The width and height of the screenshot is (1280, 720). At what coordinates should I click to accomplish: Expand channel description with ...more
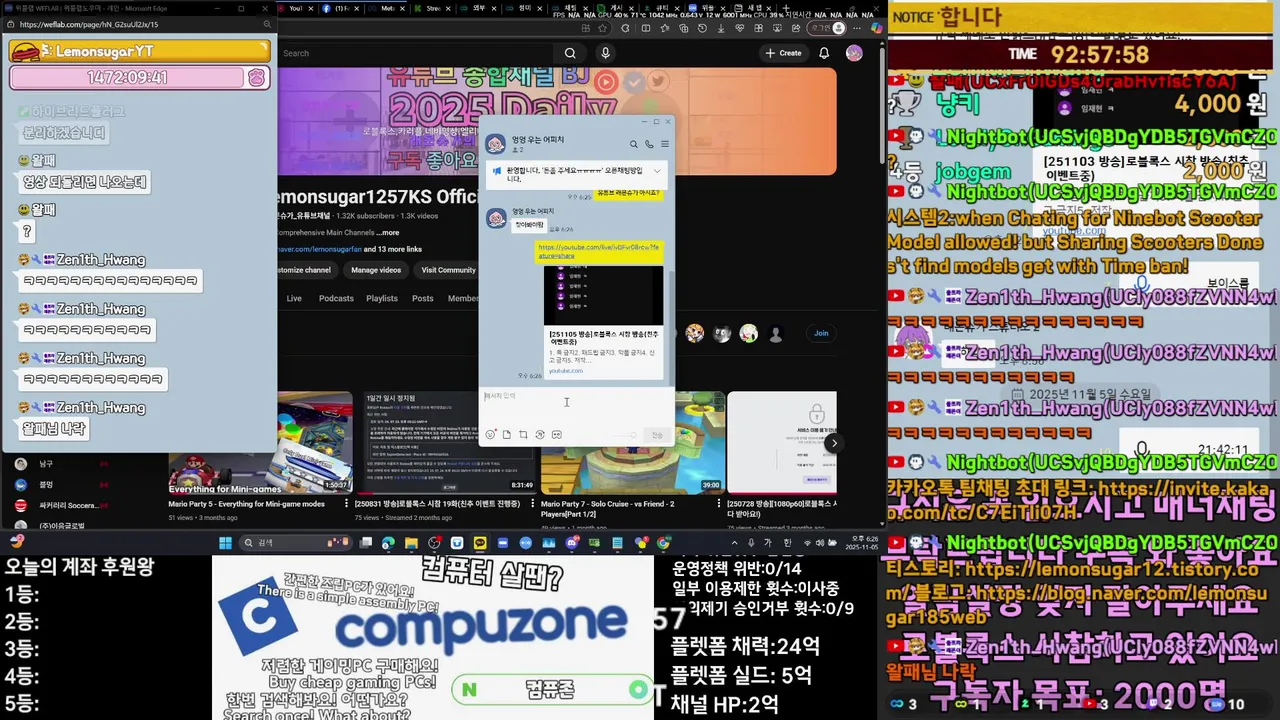(388, 232)
